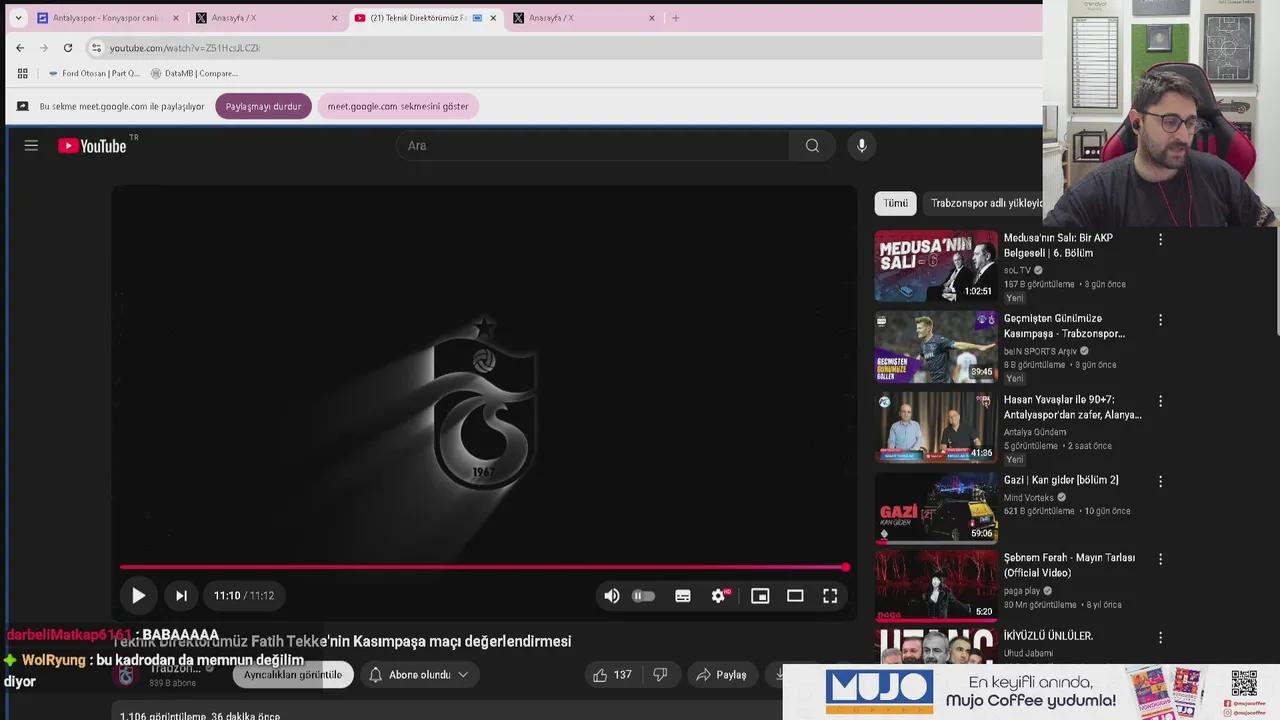
Task: Click the Paylaşmayı durdur button
Action: 263,106
